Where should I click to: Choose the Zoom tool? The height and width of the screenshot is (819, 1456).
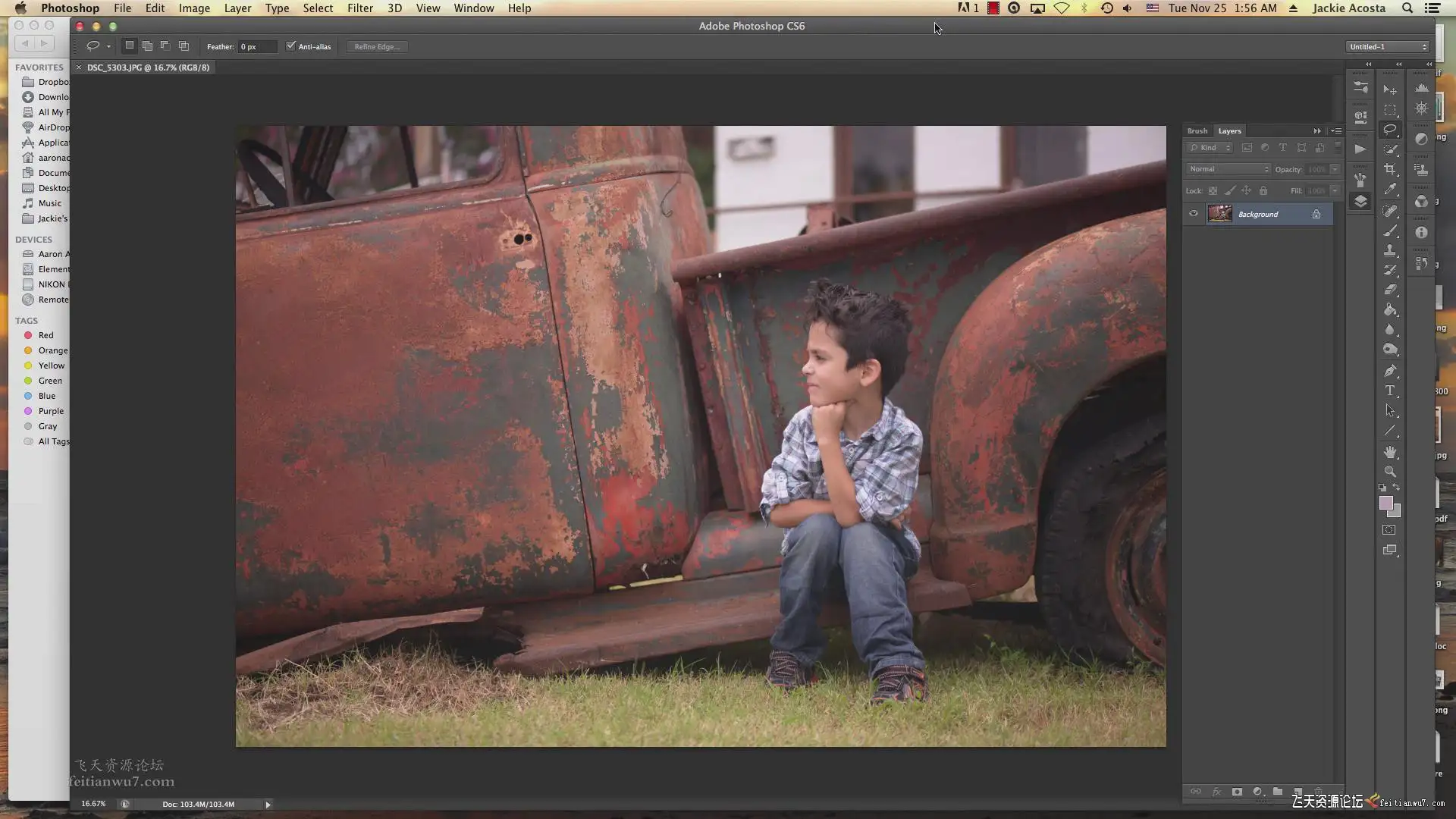pos(1389,471)
